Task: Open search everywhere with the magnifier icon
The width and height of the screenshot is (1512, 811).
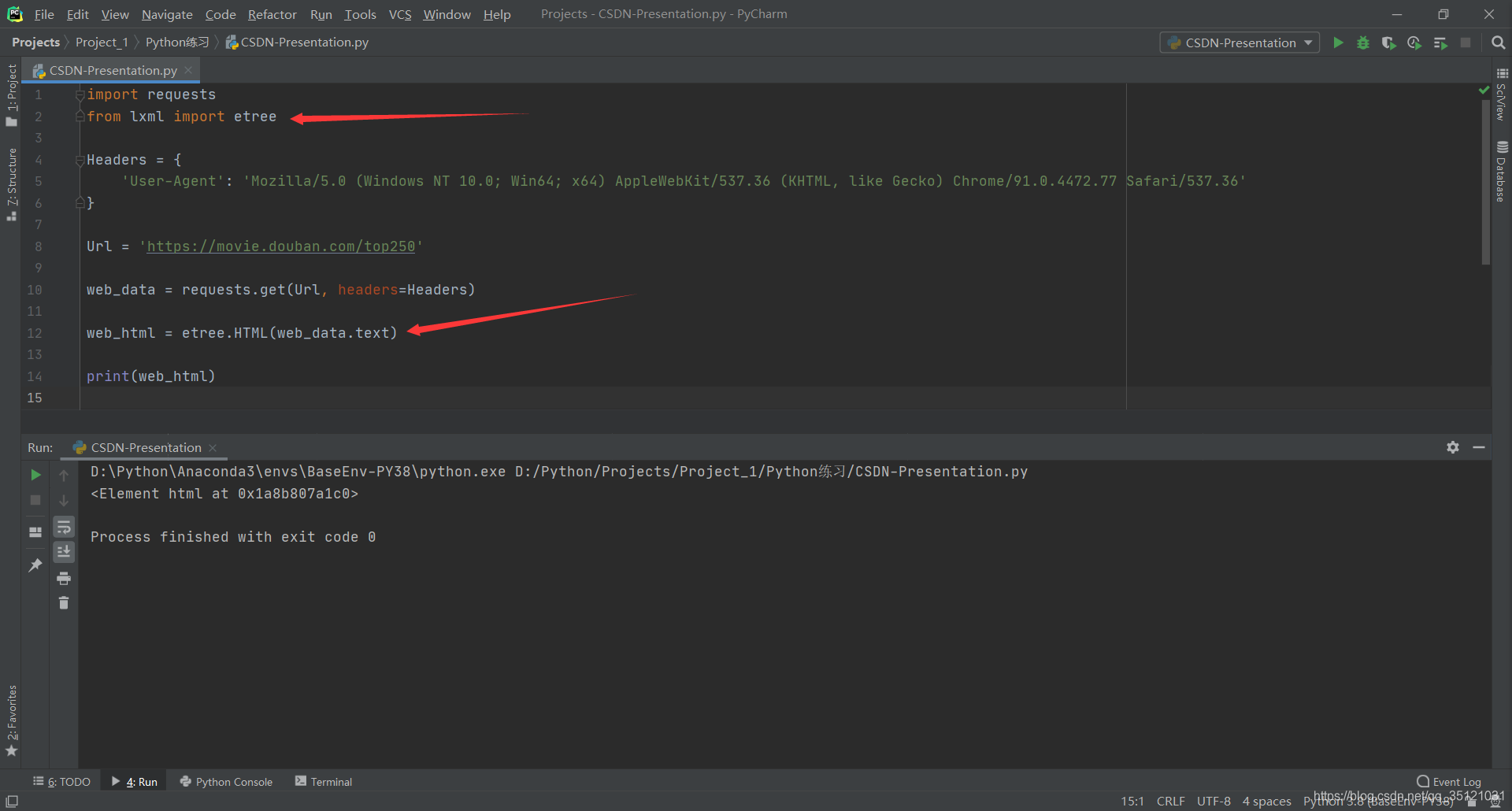Action: pos(1499,43)
